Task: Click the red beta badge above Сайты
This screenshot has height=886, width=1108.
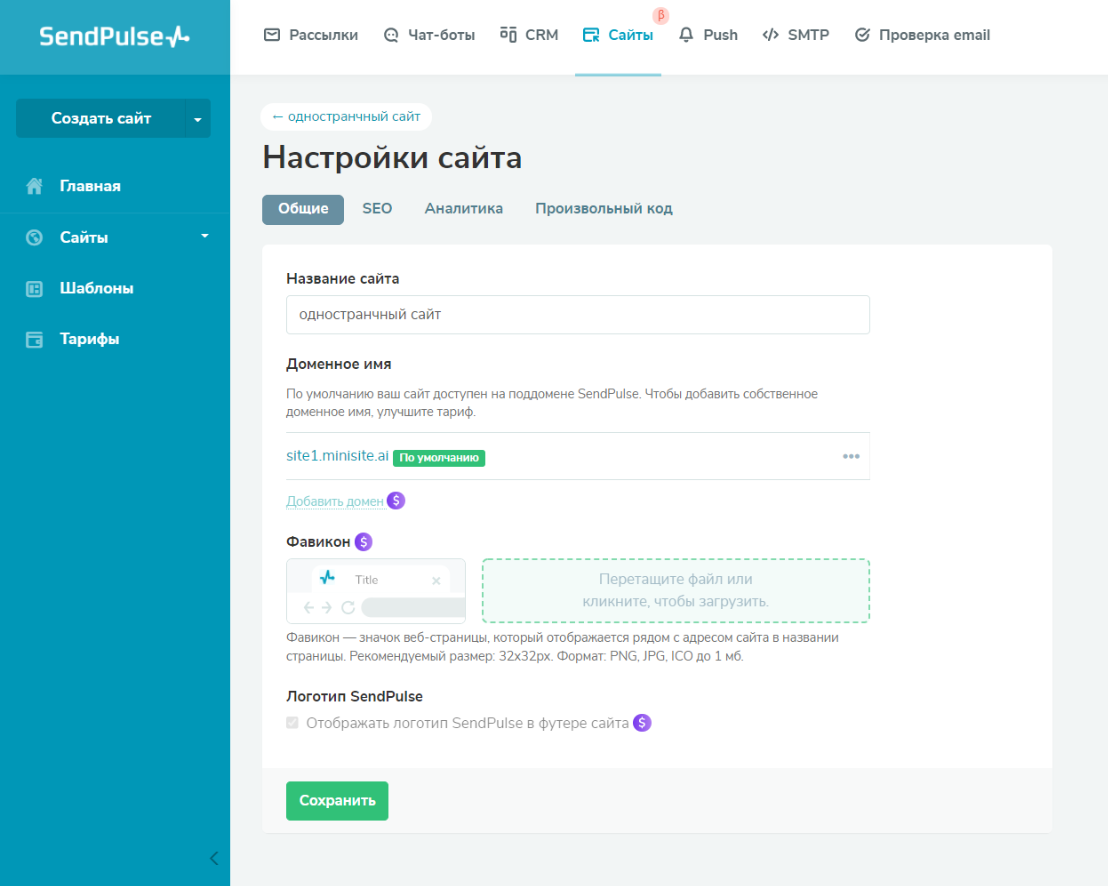Action: 661,15
